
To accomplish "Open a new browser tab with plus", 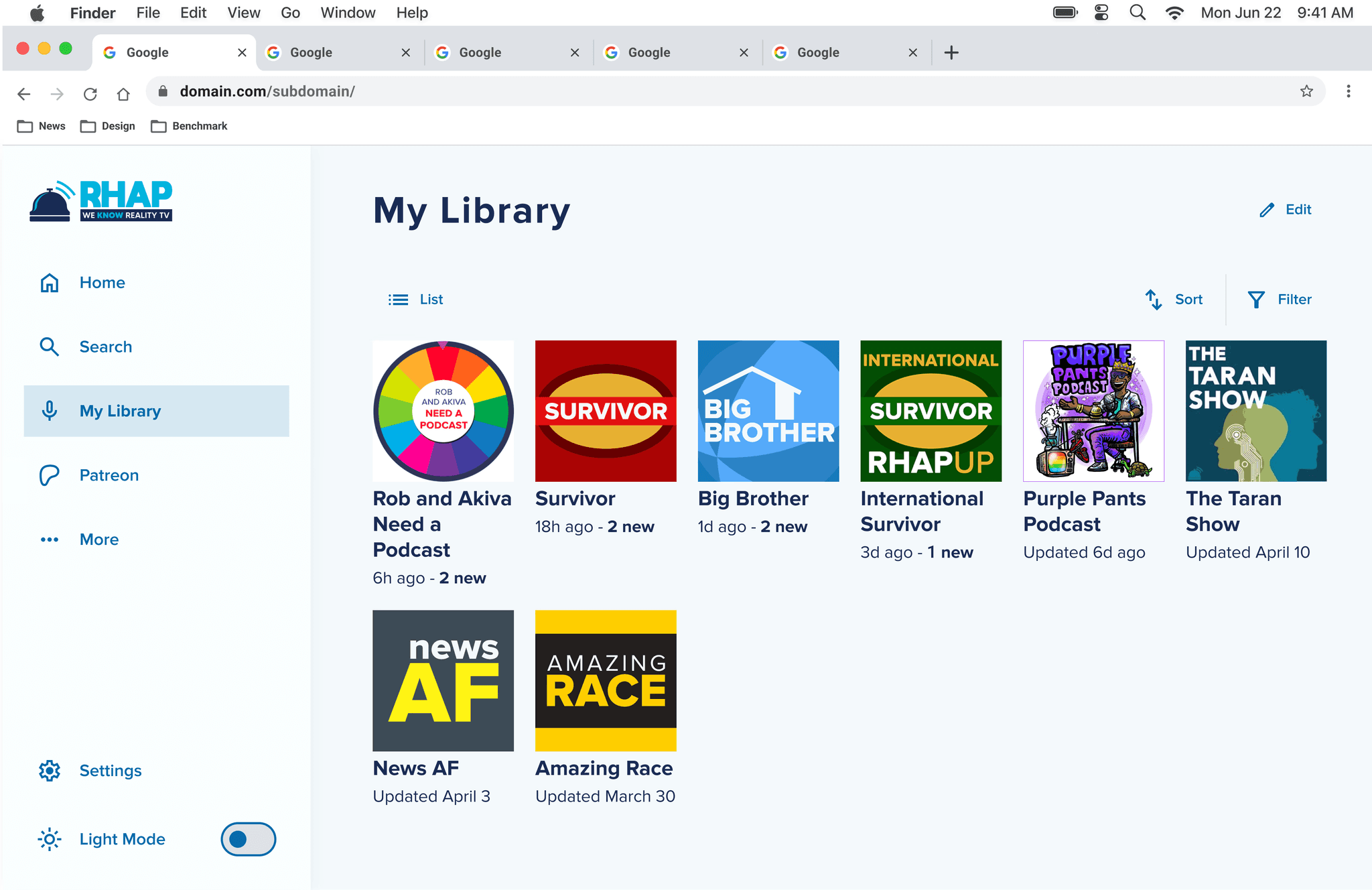I will (x=951, y=52).
